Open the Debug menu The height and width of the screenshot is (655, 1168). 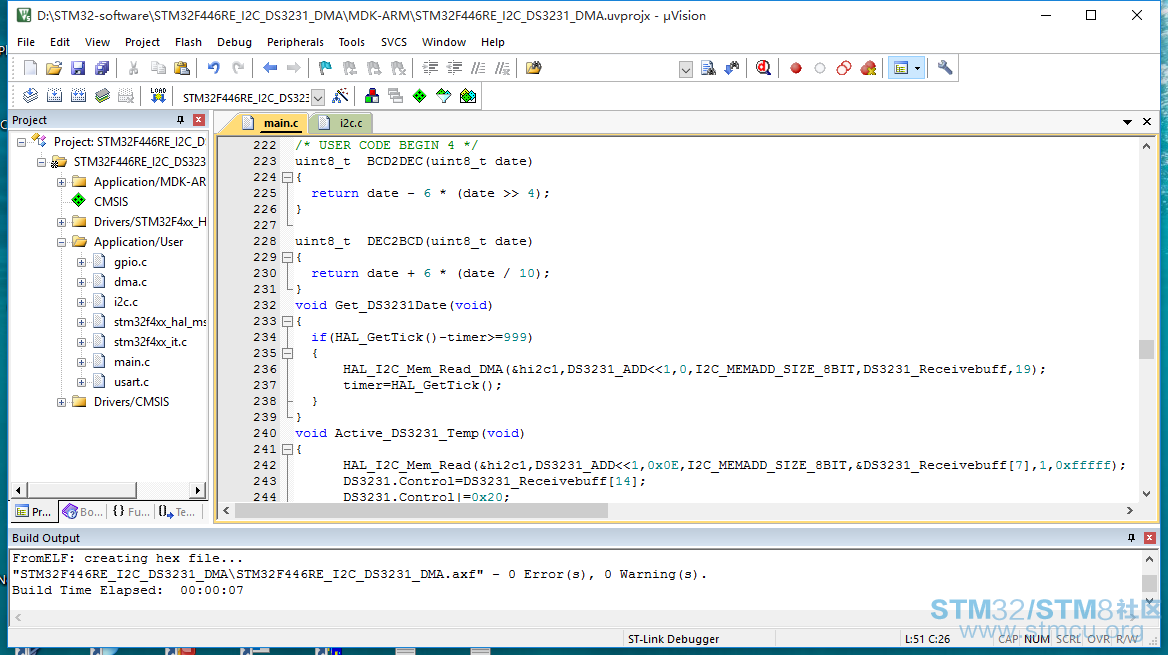coord(235,42)
